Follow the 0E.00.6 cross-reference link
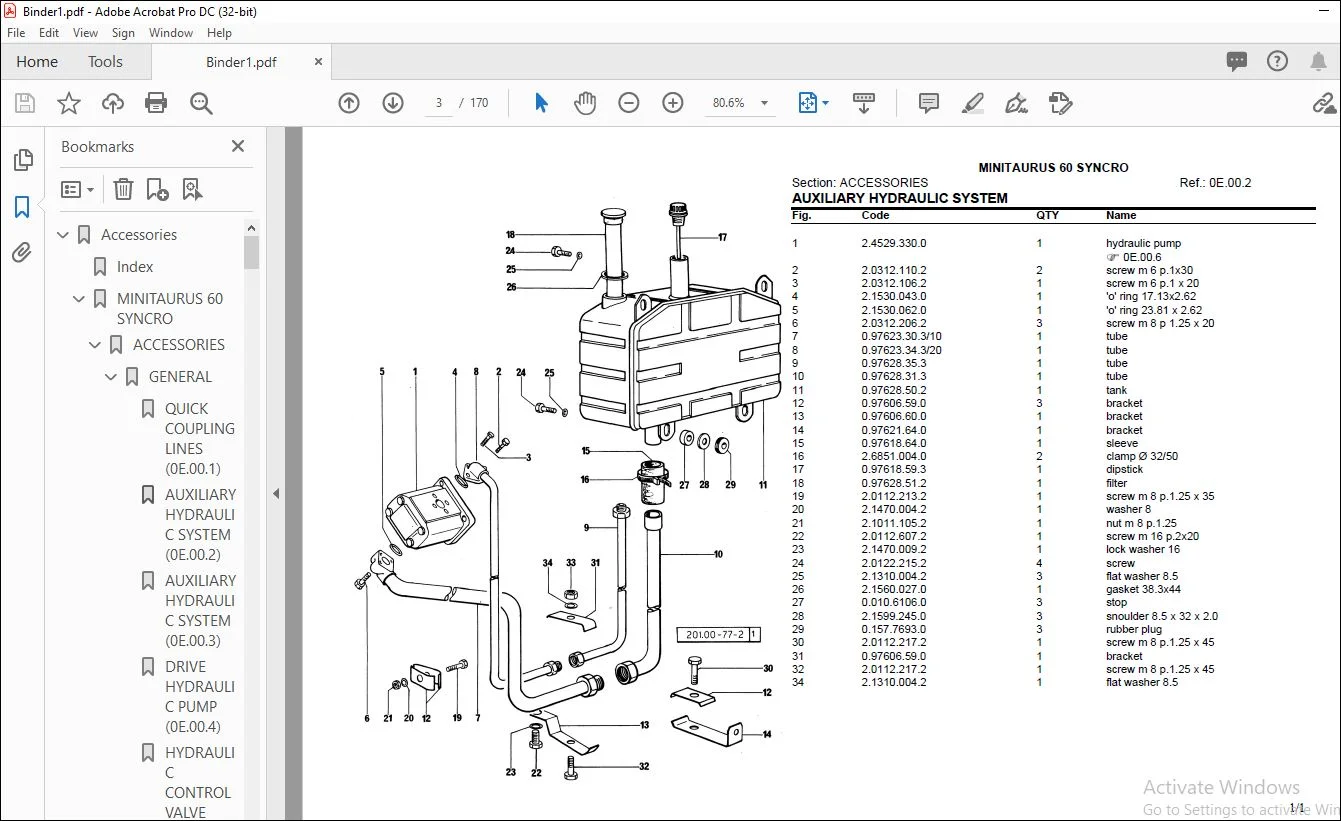Viewport: 1341px width, 821px height. (1142, 257)
